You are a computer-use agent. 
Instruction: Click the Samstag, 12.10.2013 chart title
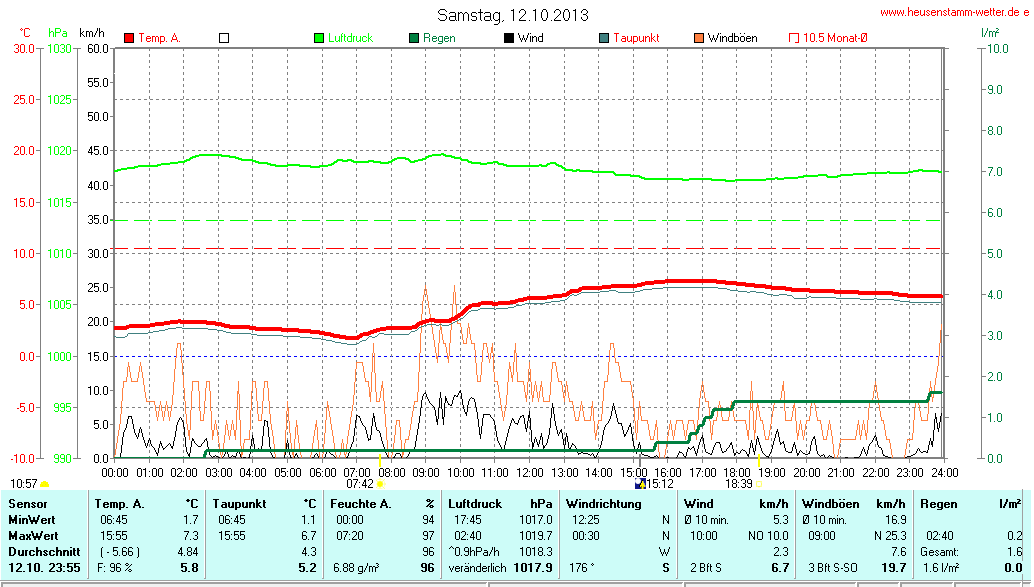coord(513,15)
